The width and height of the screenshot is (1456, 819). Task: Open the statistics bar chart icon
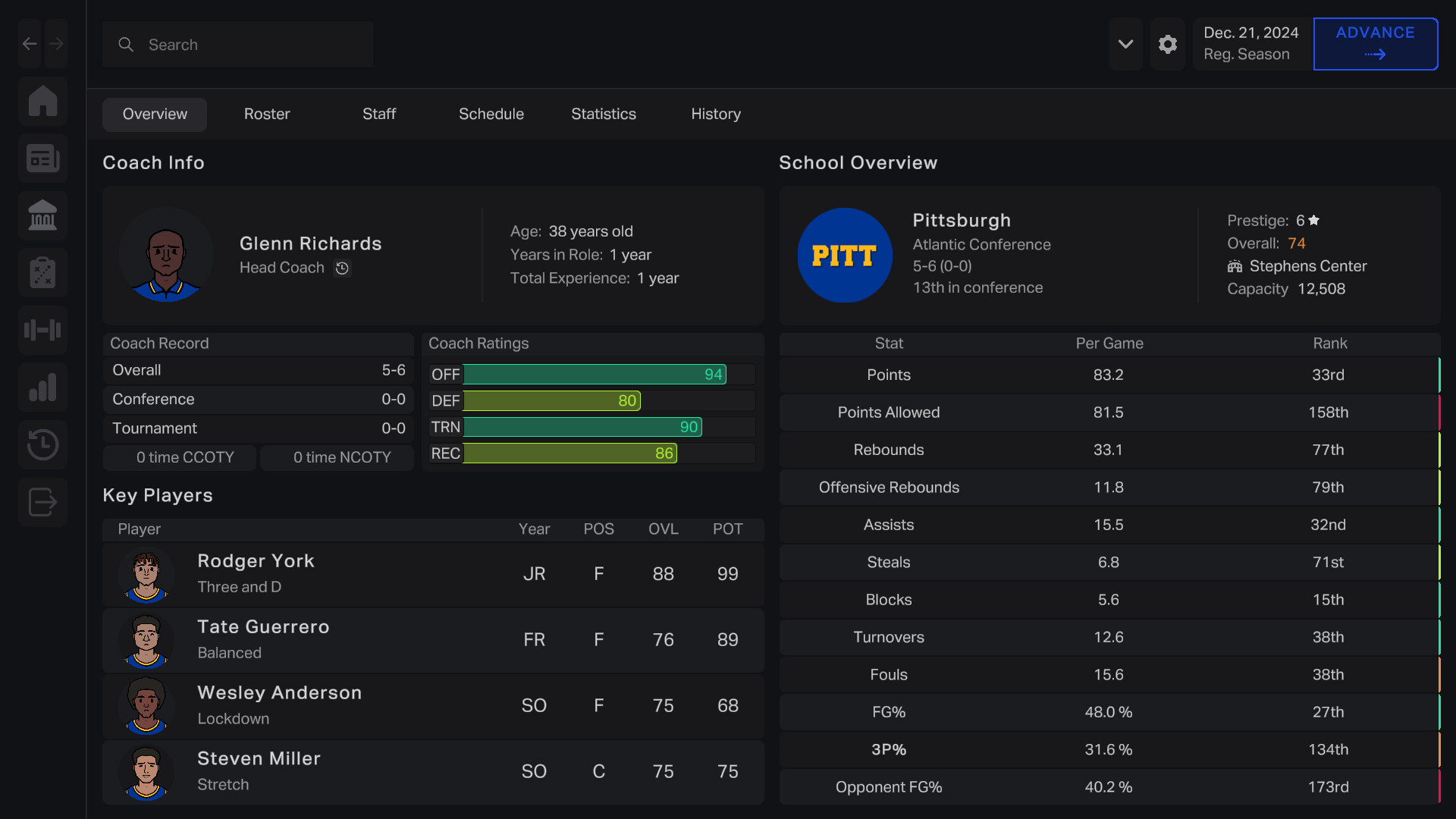[x=42, y=387]
